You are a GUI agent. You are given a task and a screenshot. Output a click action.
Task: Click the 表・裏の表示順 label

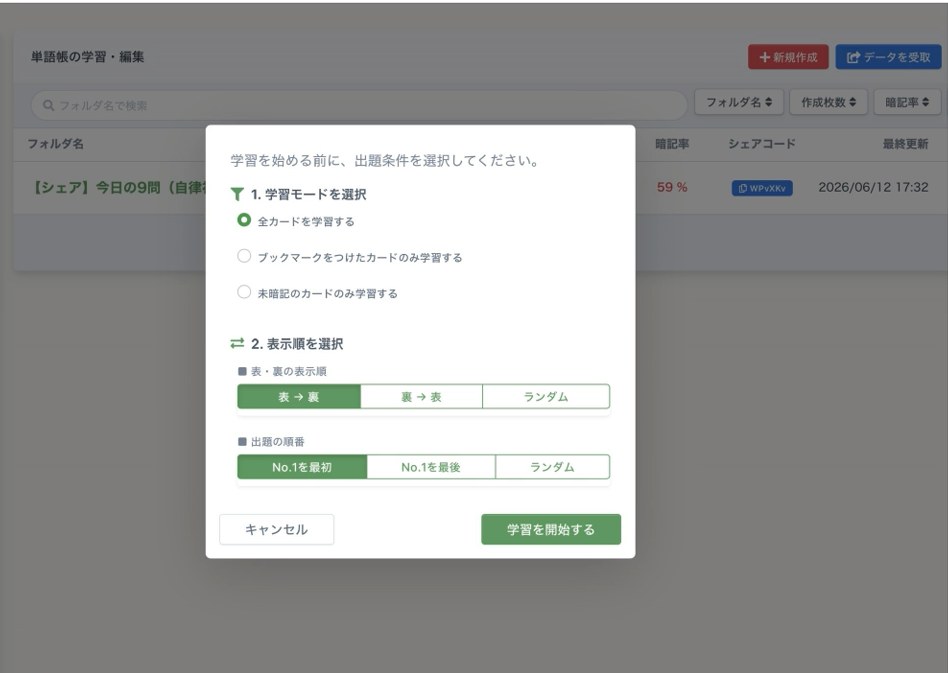[x=288, y=371]
